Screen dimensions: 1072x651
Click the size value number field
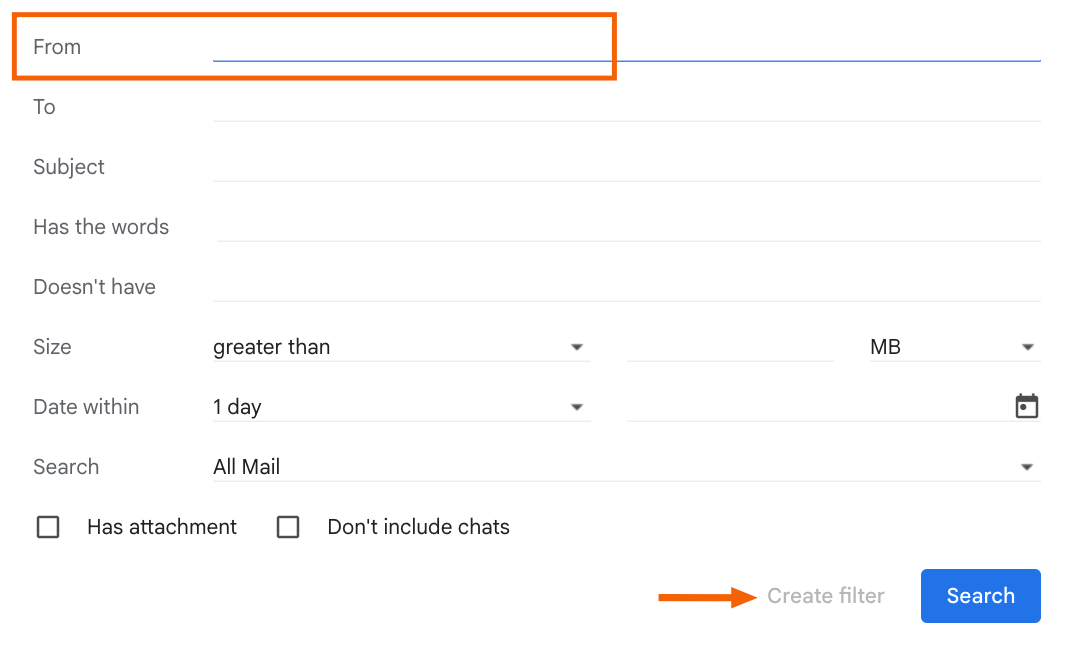point(729,347)
